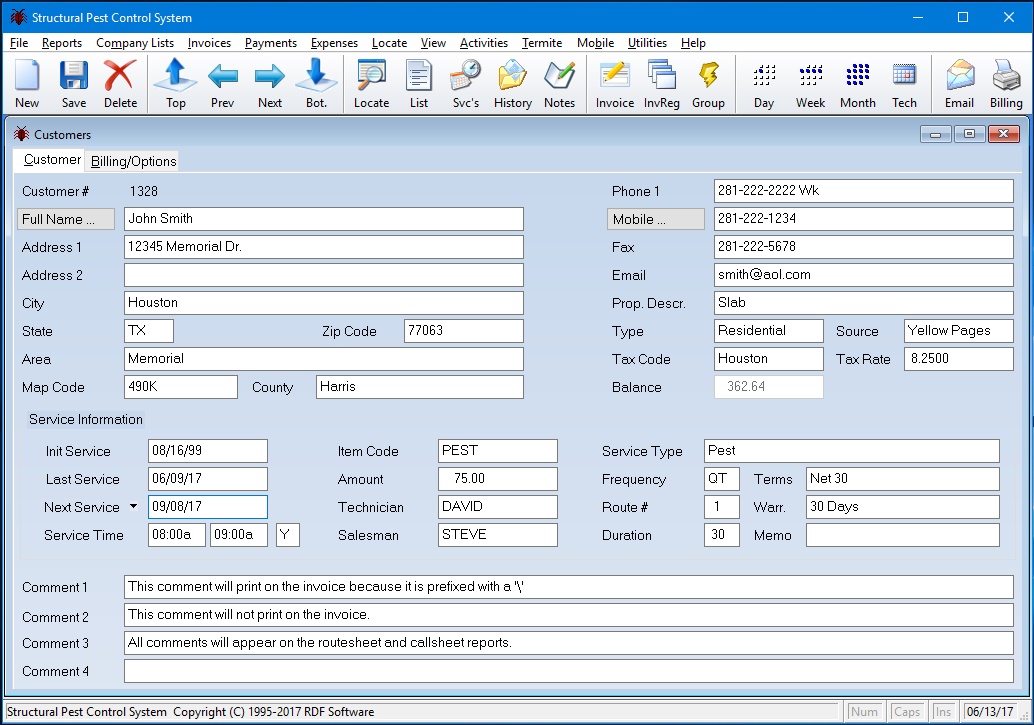
Task: Open the Payments menu
Action: coord(271,43)
